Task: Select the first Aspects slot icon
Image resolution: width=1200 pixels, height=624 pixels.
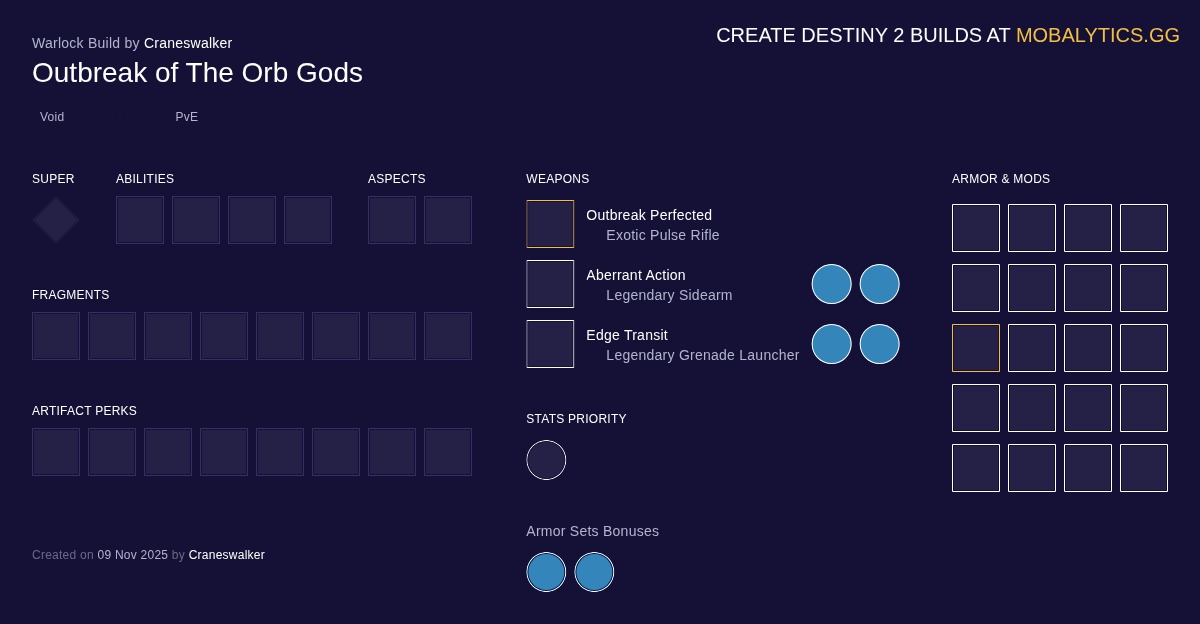Action: 392,219
